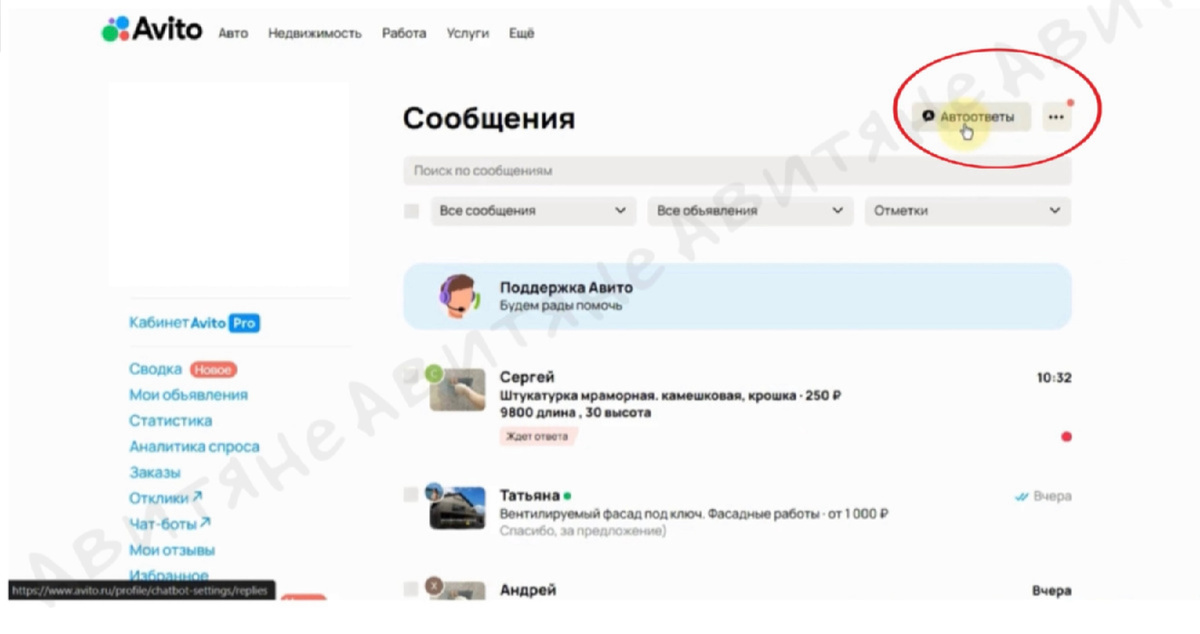
Task: Select the checkbox for Андрей's chat
Action: tap(411, 589)
